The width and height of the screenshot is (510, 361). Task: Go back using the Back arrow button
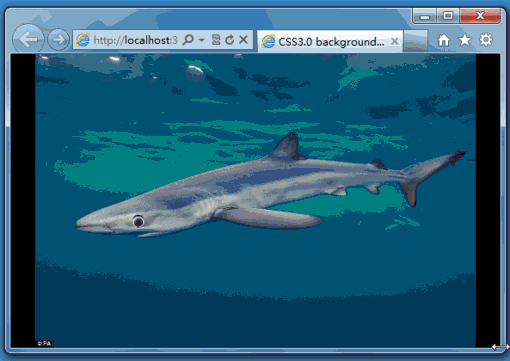(28, 40)
